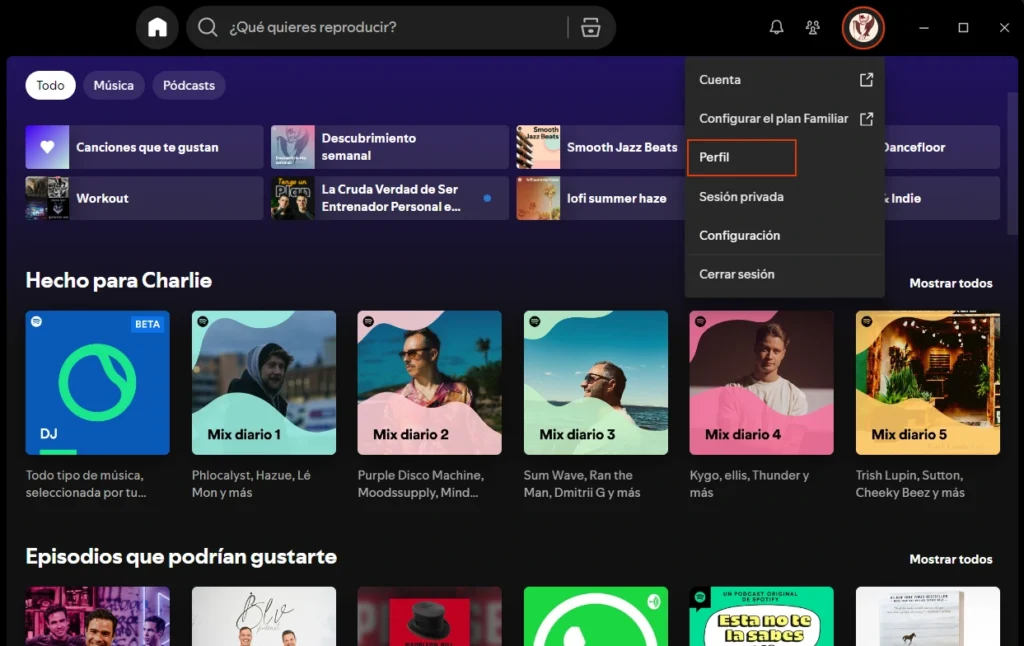Close the Spotify window
The width and height of the screenshot is (1024, 646).
[x=1004, y=27]
